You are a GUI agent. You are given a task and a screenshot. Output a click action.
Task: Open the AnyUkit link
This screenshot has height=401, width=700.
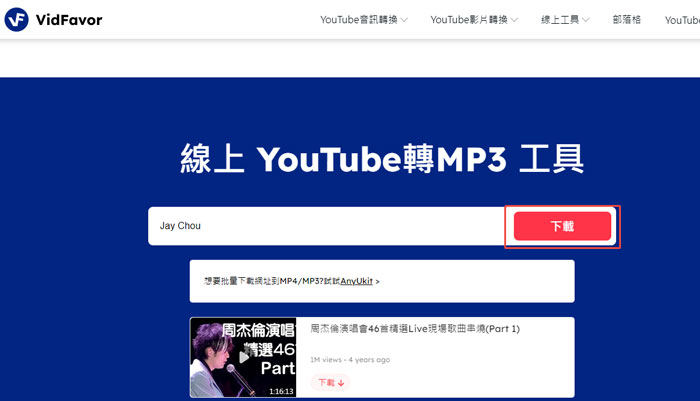pos(356,281)
